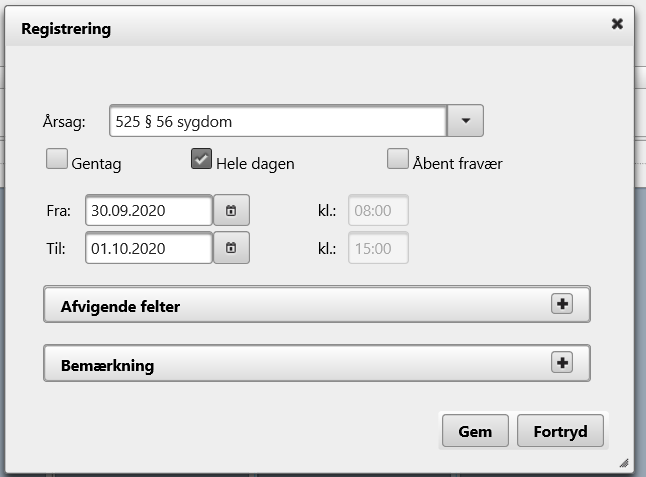Viewport: 646px width, 477px height.
Task: Uncheck the Hele dagen checkbox
Action: 201,160
